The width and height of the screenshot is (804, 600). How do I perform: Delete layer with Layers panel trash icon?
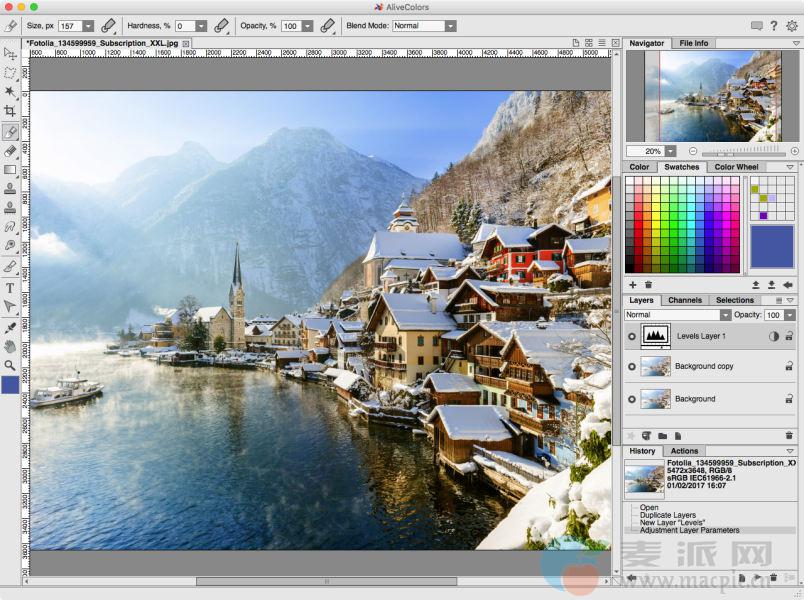tap(789, 435)
